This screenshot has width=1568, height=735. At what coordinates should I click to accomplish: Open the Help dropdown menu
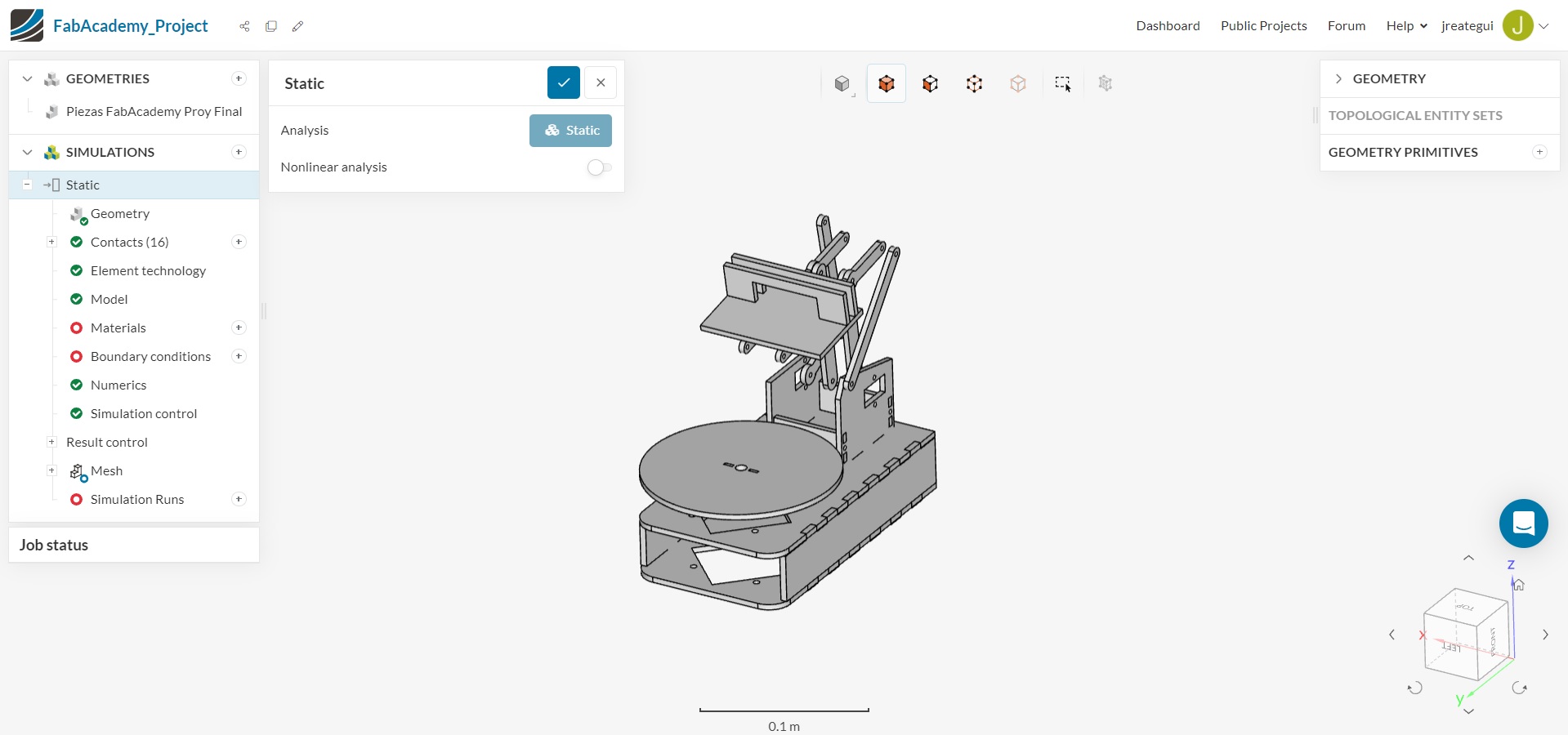click(x=1406, y=25)
